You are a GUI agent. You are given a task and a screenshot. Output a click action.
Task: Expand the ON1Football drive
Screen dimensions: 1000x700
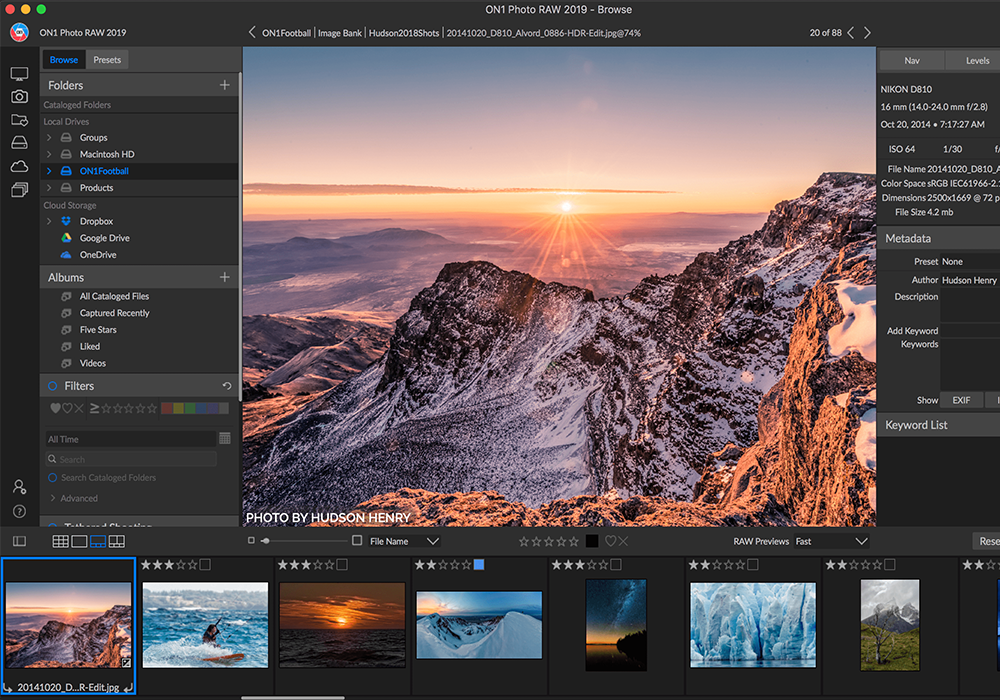coord(49,171)
